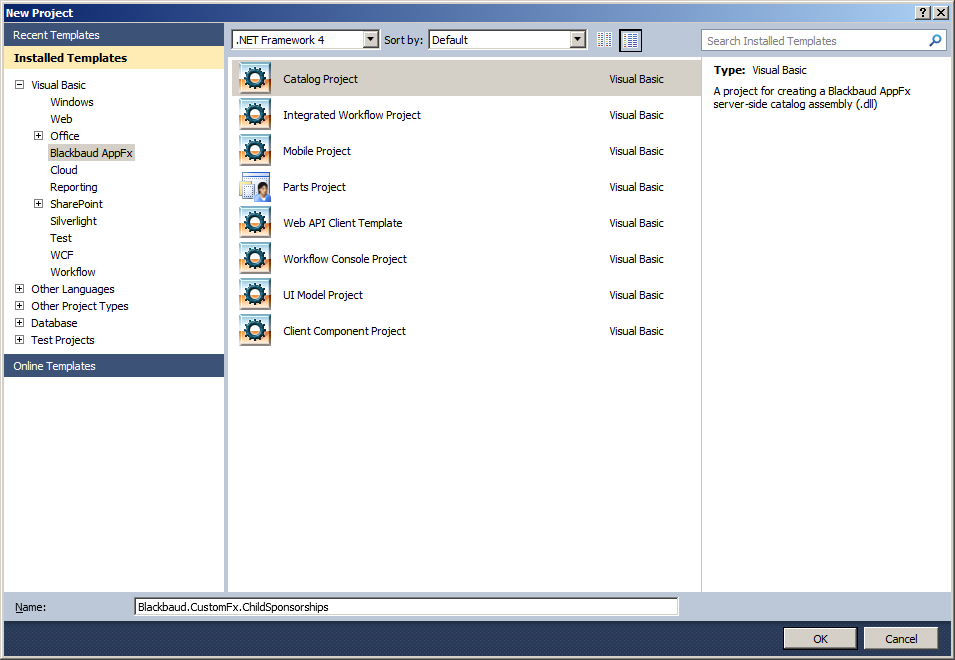Select Client Component Project template name

(x=344, y=331)
